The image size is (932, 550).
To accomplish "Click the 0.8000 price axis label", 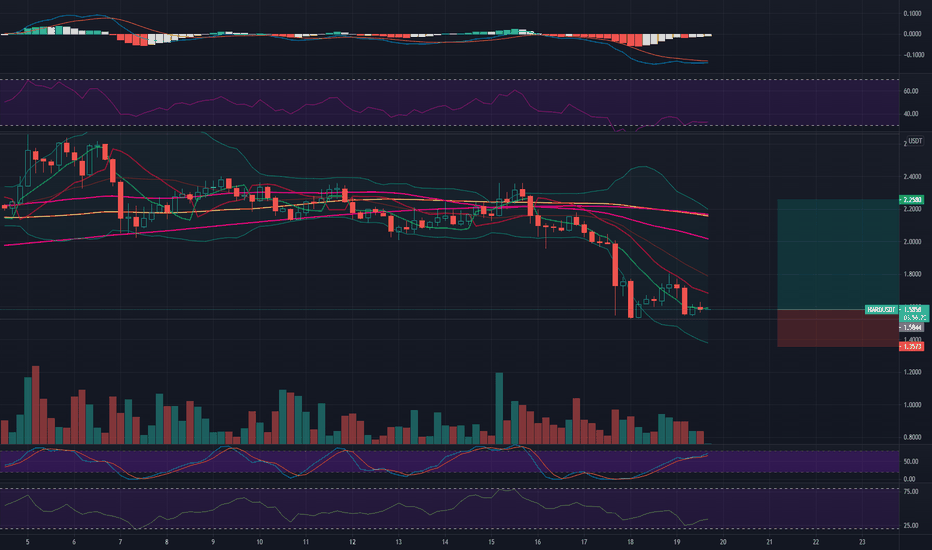I will tap(912, 437).
